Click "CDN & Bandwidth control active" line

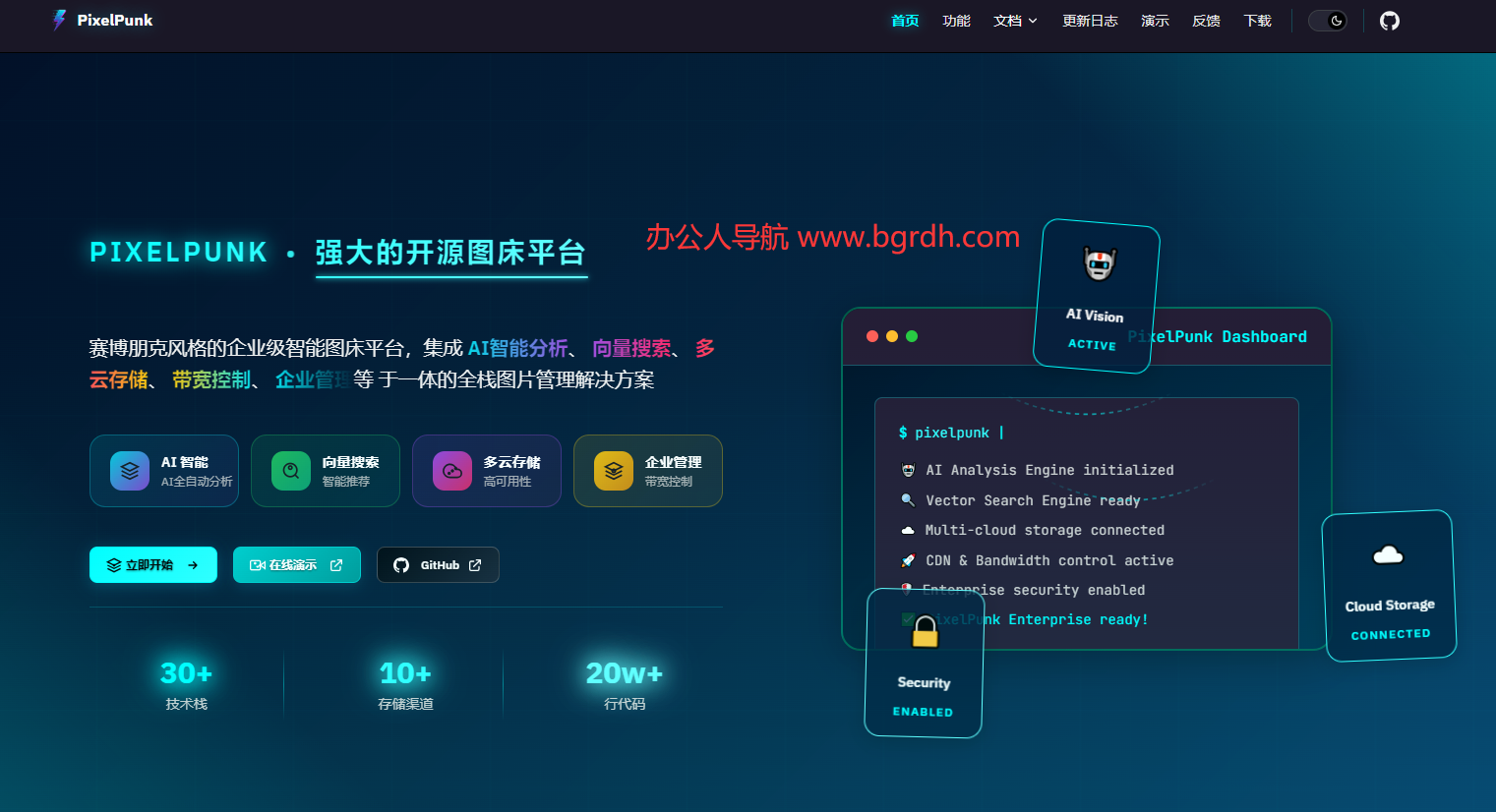click(1049, 560)
